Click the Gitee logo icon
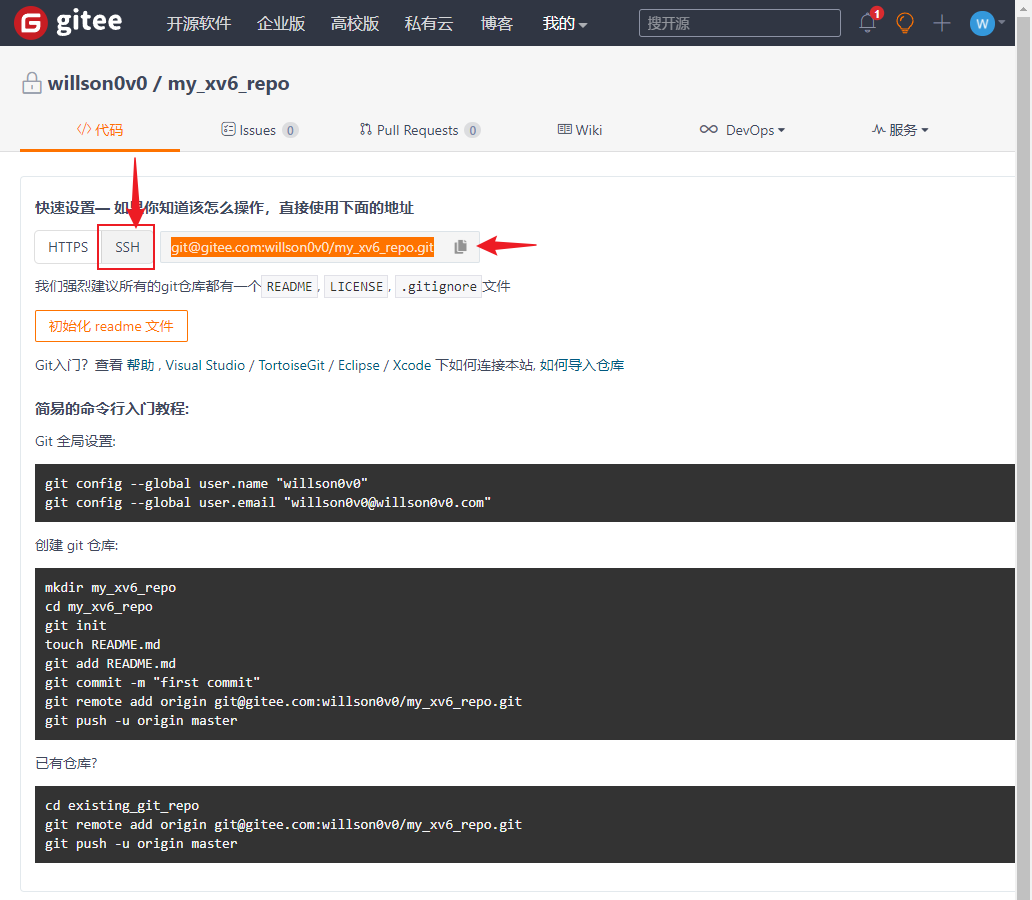The height and width of the screenshot is (900, 1032). 33,23
